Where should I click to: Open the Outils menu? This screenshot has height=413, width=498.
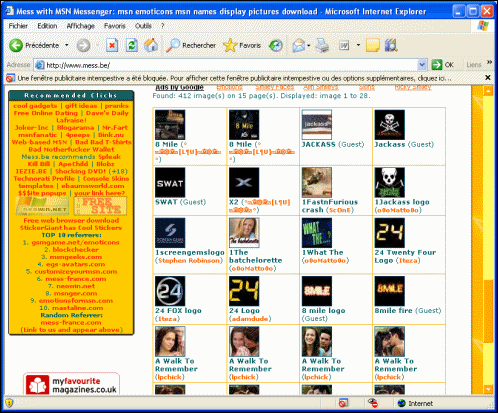pos(143,26)
